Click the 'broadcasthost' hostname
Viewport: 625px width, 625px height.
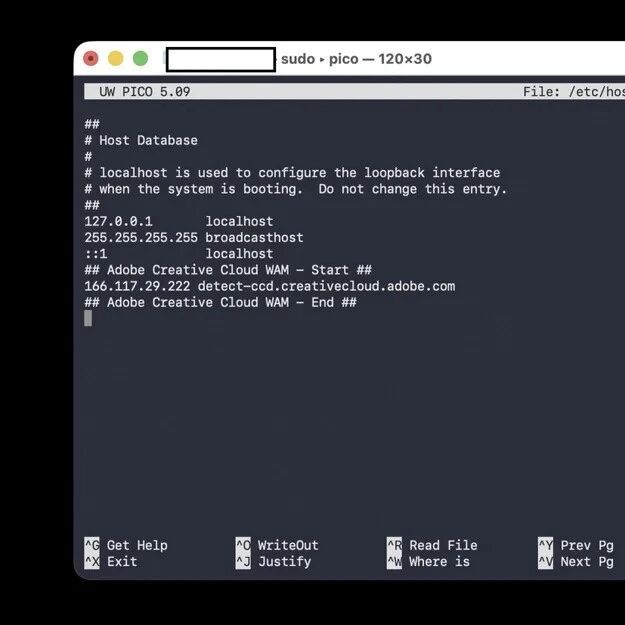[254, 238]
